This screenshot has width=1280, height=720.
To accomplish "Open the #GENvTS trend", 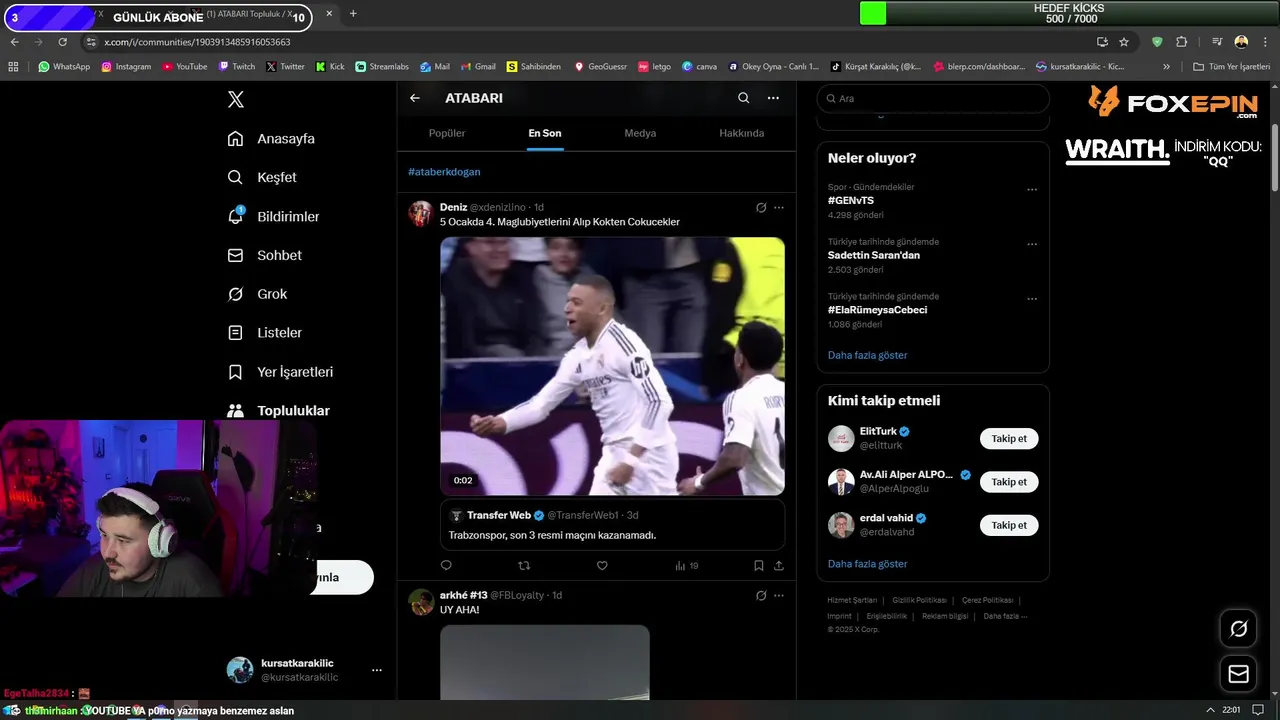I will (x=851, y=200).
